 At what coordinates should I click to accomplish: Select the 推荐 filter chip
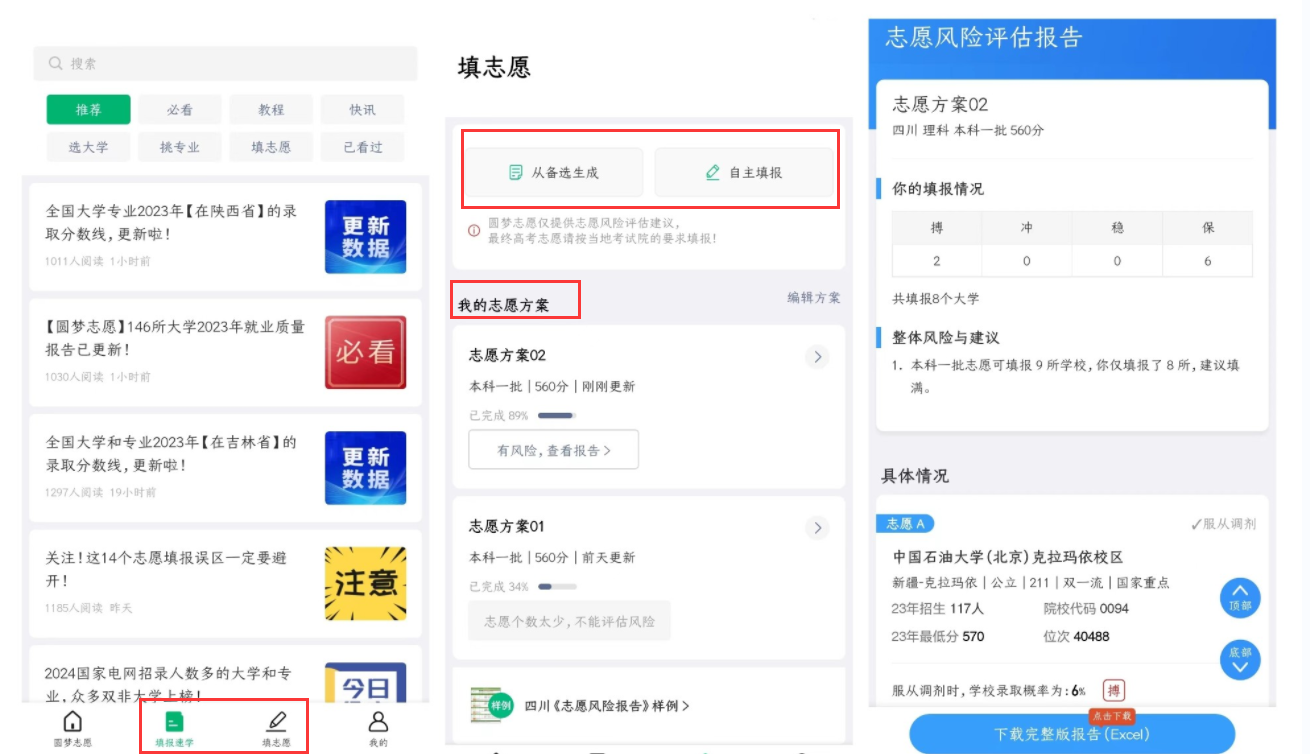point(89,109)
